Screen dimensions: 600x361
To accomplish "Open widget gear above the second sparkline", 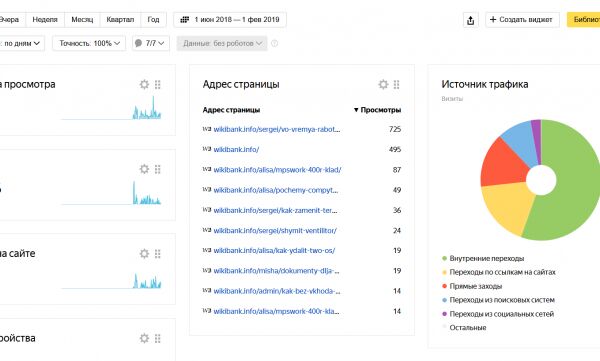I will point(144,169).
